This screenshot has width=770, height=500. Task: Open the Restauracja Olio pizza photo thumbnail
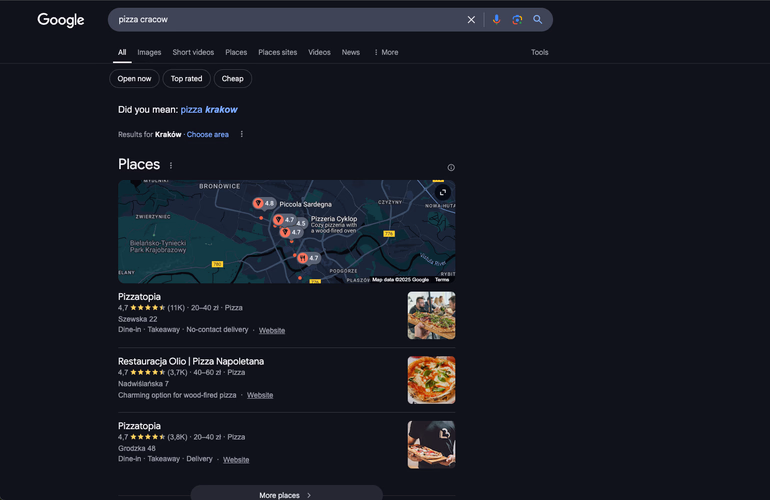pos(431,380)
